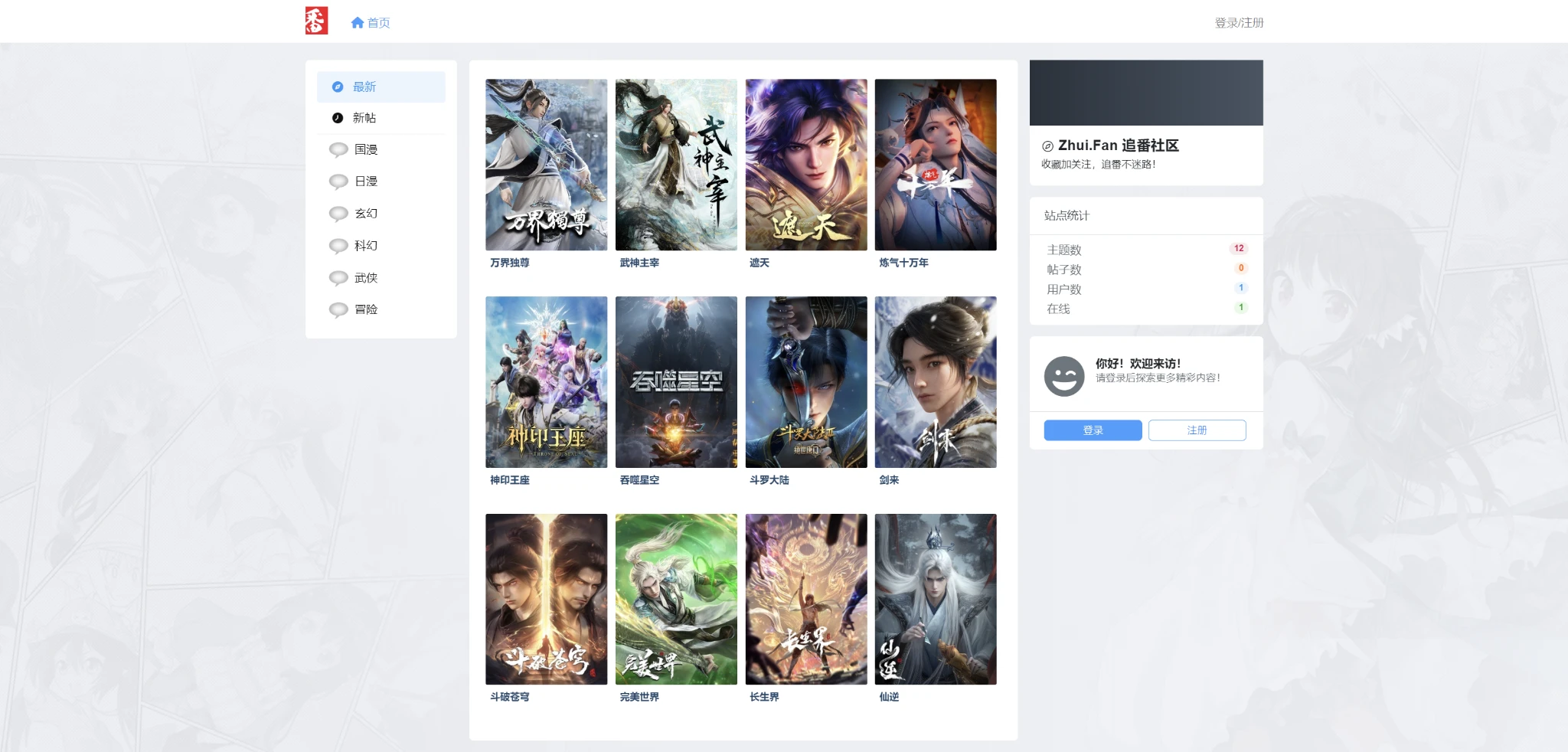Viewport: 1568px width, 752px height.
Task: Click the home icon beside 首页
Action: pyautogui.click(x=357, y=23)
